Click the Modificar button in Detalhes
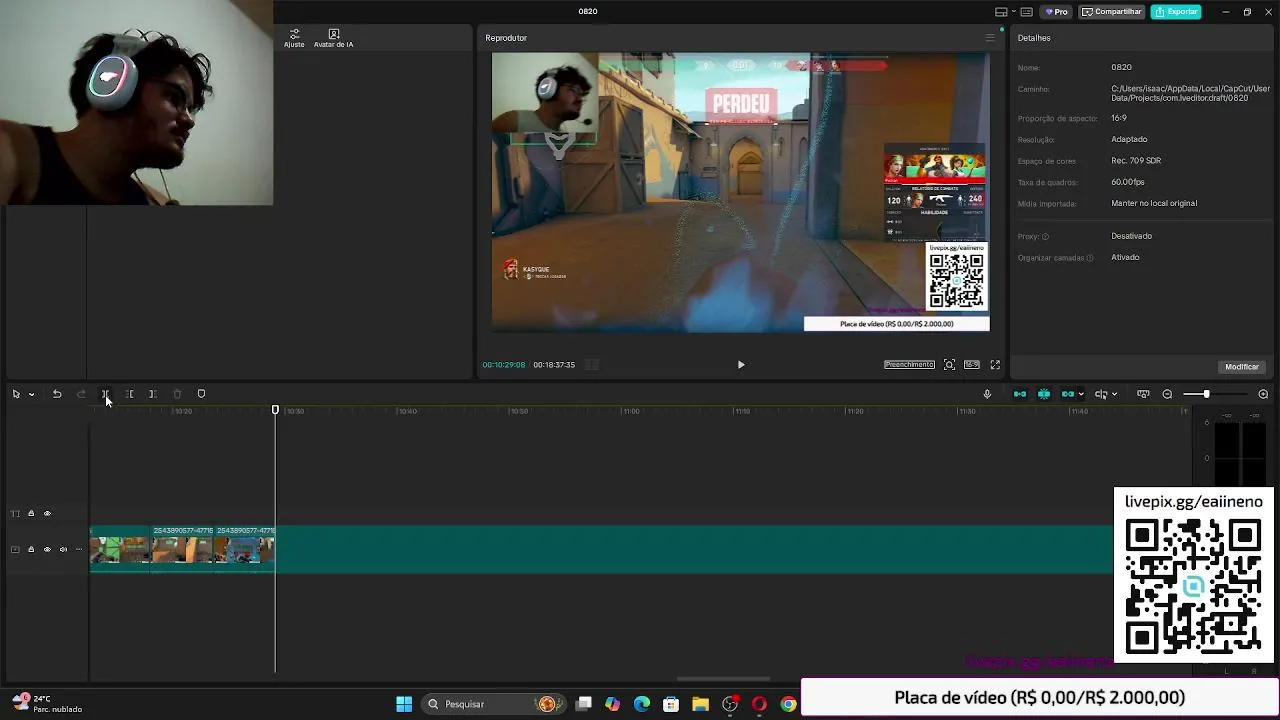The height and width of the screenshot is (720, 1280). pos(1242,367)
